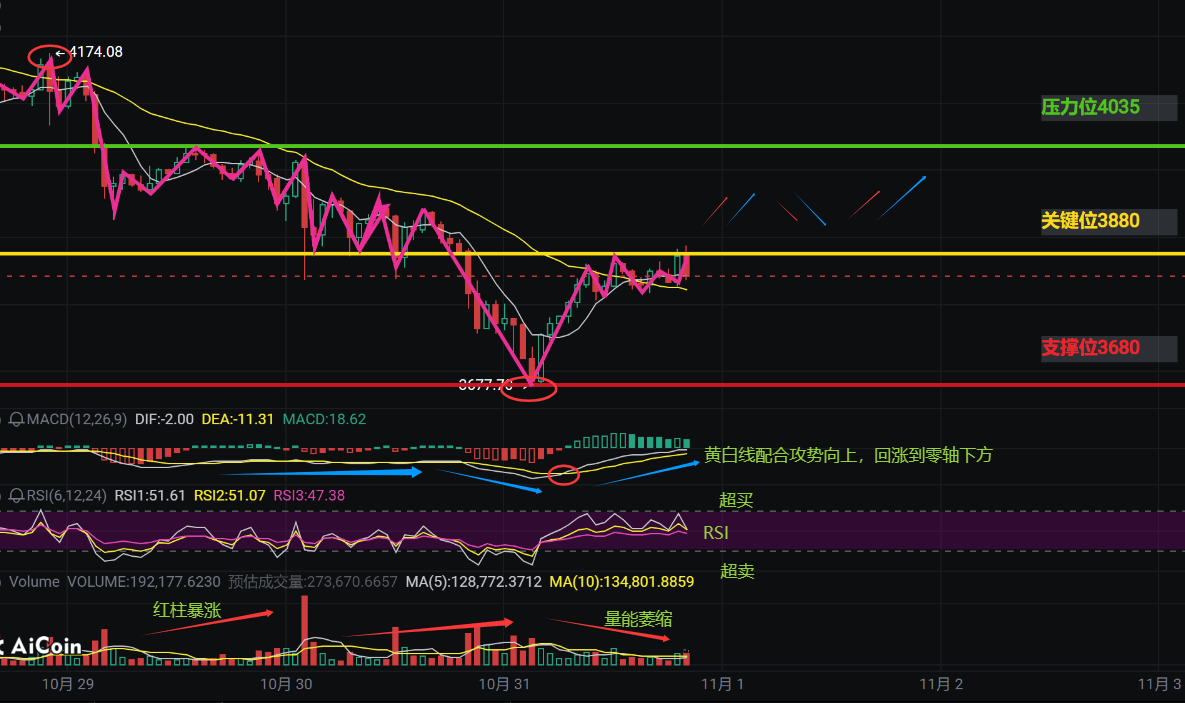Click the 压力位4035 resistance label
The height and width of the screenshot is (703, 1185).
(1090, 107)
